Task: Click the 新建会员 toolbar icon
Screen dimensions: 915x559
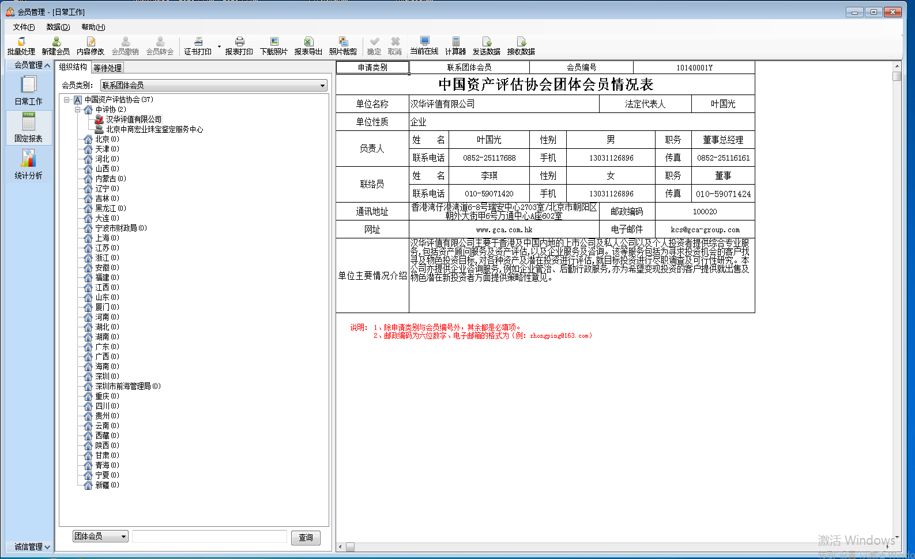Action: (56, 45)
